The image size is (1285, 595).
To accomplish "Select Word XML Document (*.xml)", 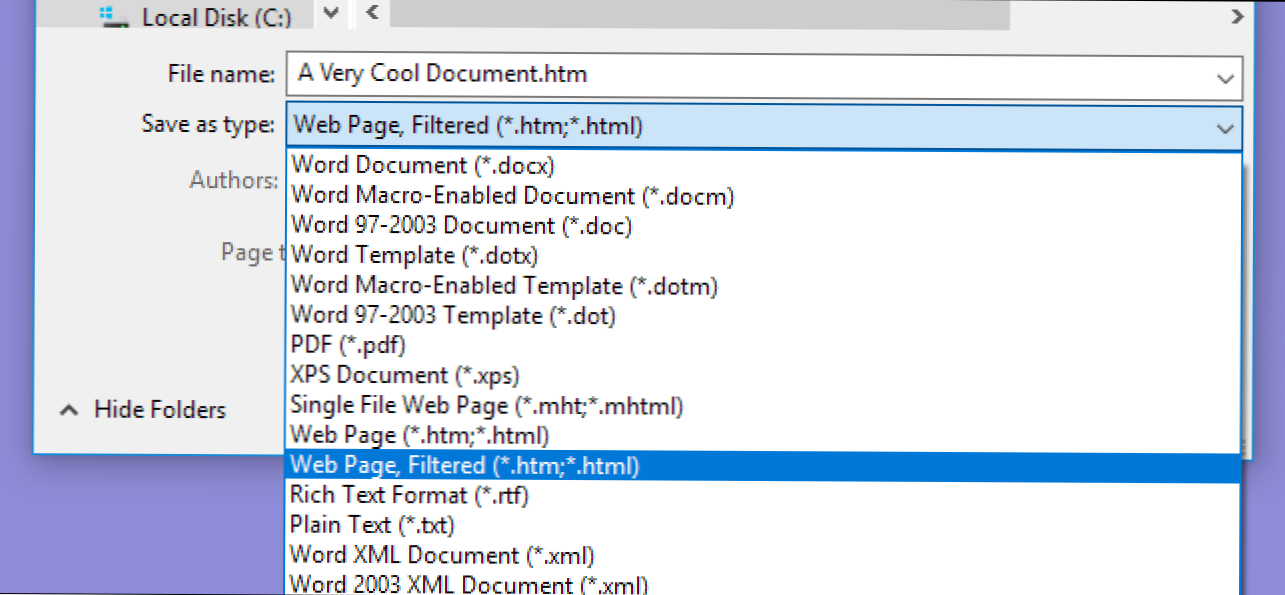I will (442, 555).
